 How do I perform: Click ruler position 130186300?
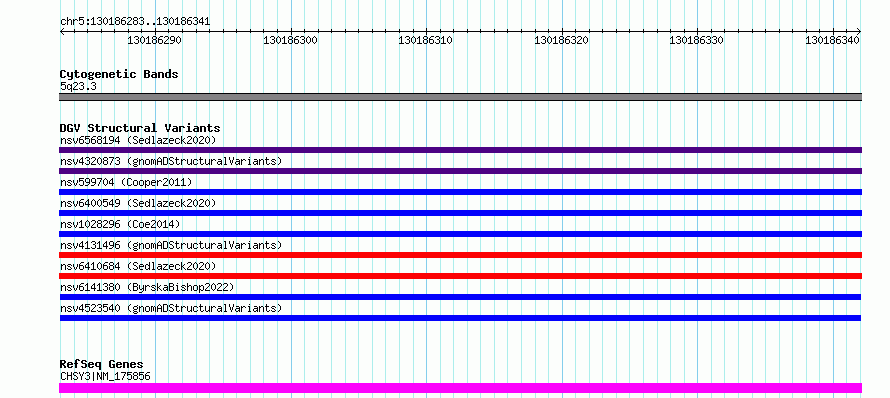pos(291,40)
